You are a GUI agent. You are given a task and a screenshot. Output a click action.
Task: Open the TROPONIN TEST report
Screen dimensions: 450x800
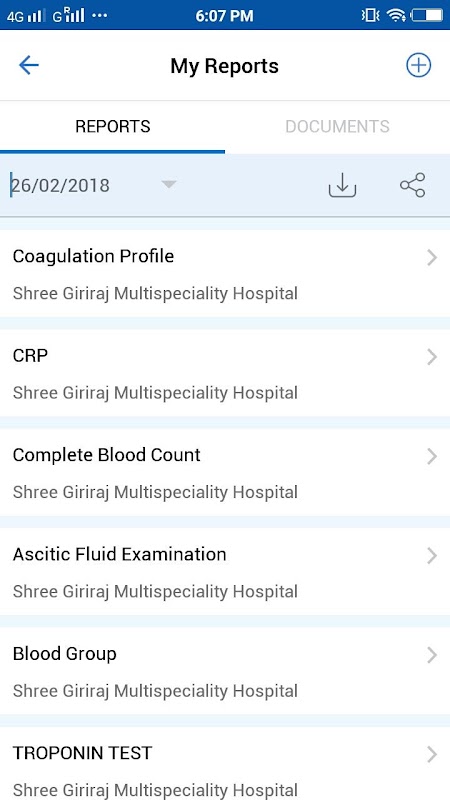pyautogui.click(x=225, y=763)
